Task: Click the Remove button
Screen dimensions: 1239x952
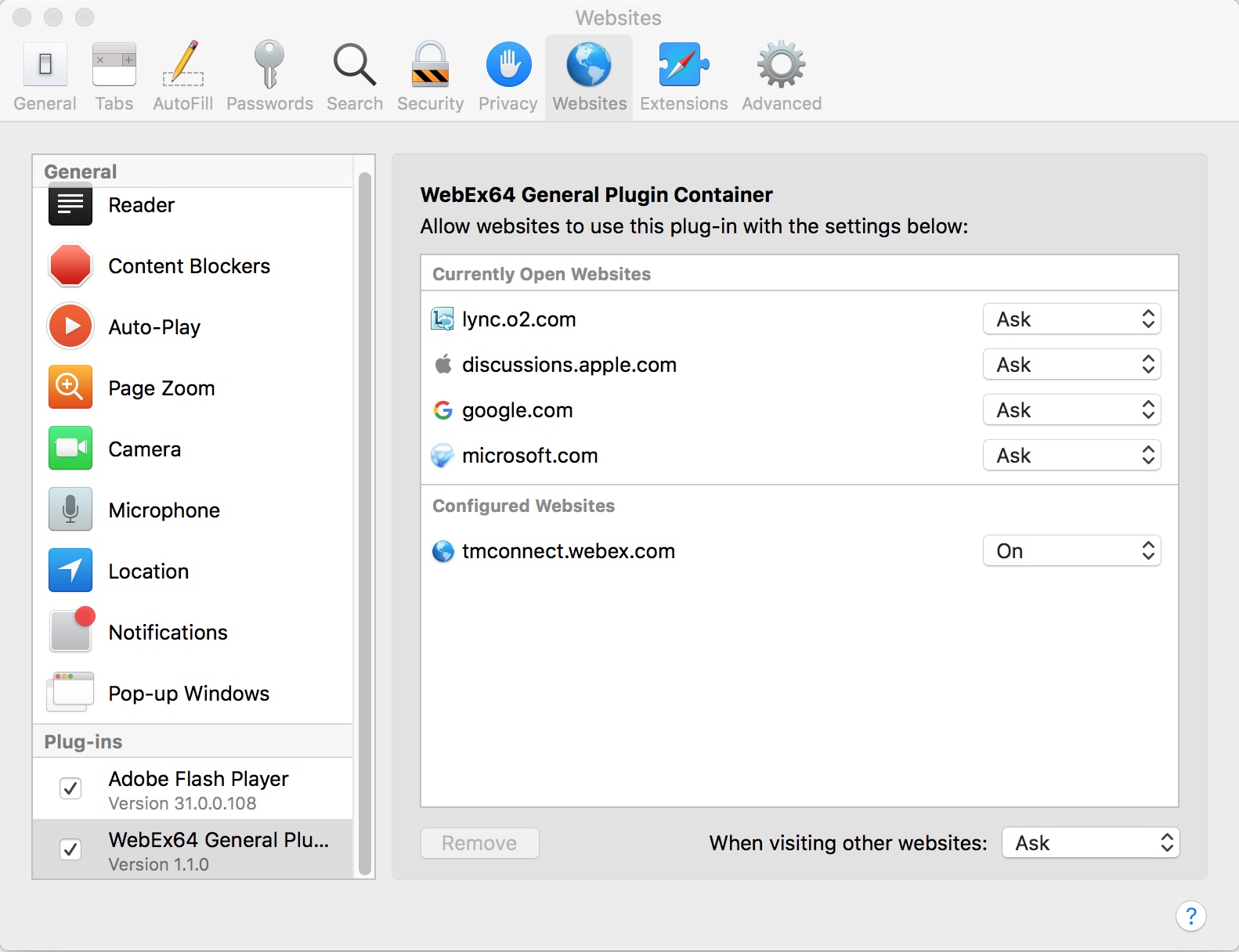Action: click(x=479, y=843)
